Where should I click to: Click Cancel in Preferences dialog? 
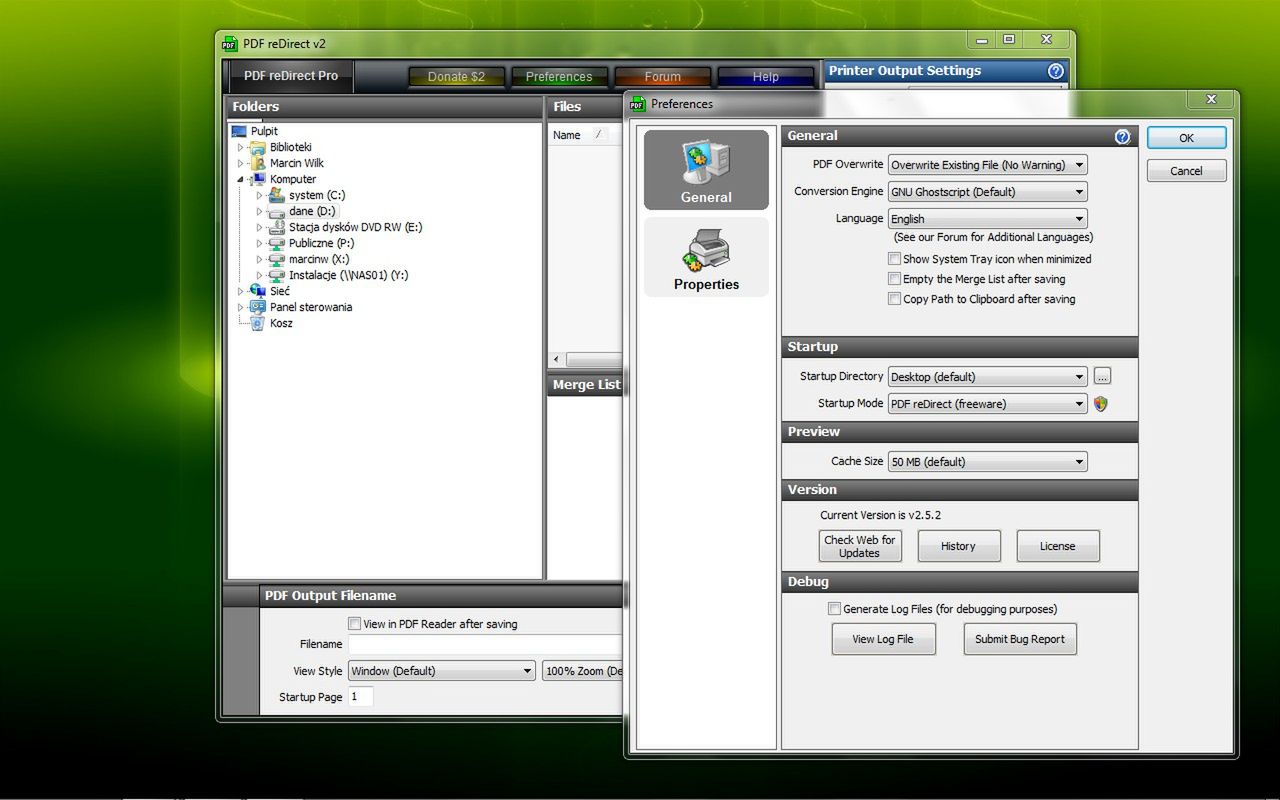1186,171
